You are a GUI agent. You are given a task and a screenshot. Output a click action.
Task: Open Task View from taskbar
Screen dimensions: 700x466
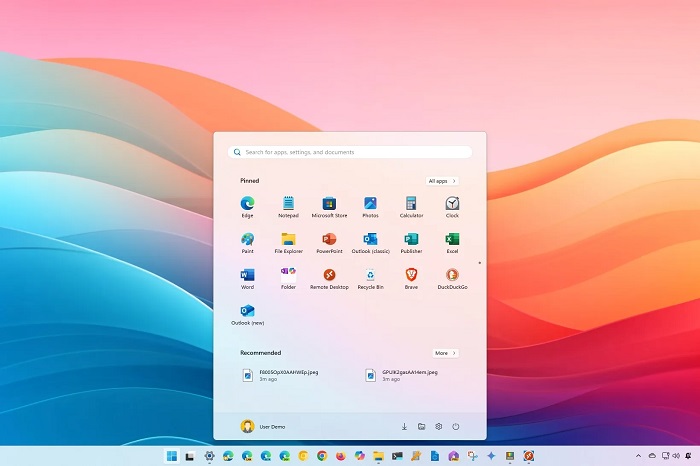(190, 456)
